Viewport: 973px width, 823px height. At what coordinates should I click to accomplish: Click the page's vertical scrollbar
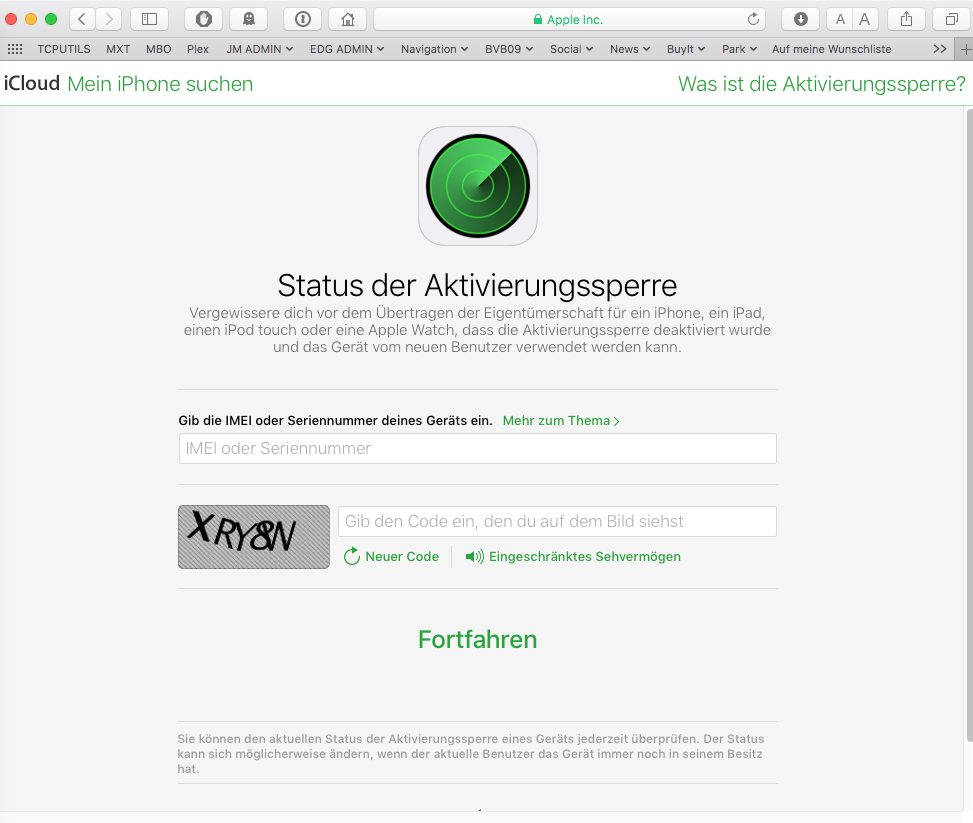[x=969, y=425]
